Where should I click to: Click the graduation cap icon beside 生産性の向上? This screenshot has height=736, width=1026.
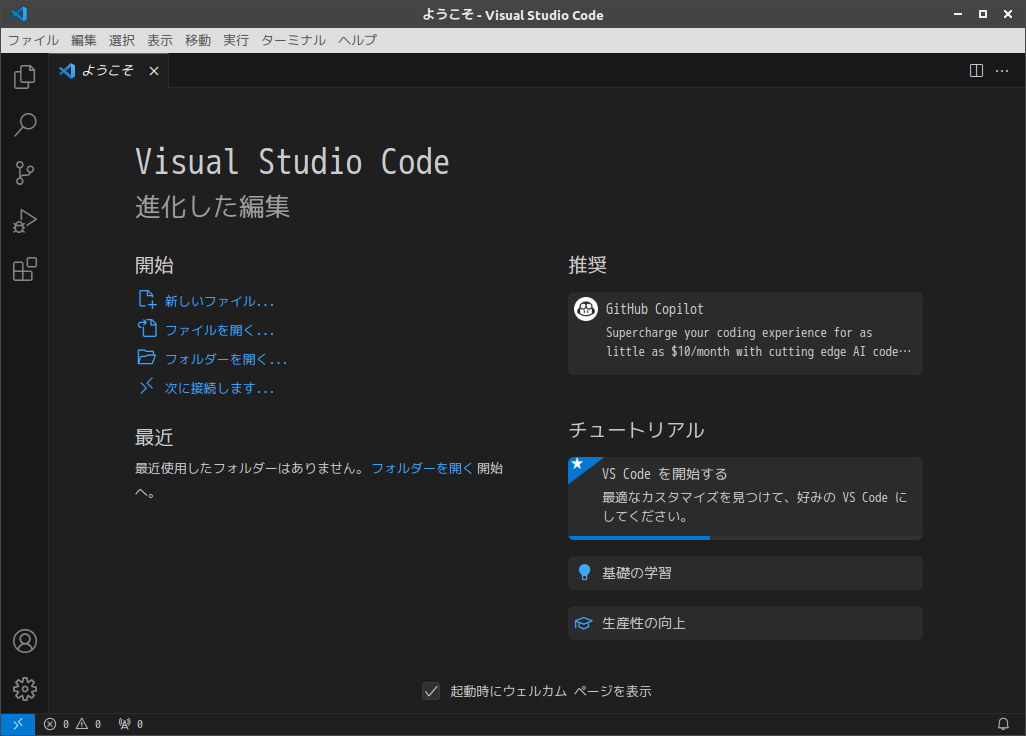[x=583, y=623]
